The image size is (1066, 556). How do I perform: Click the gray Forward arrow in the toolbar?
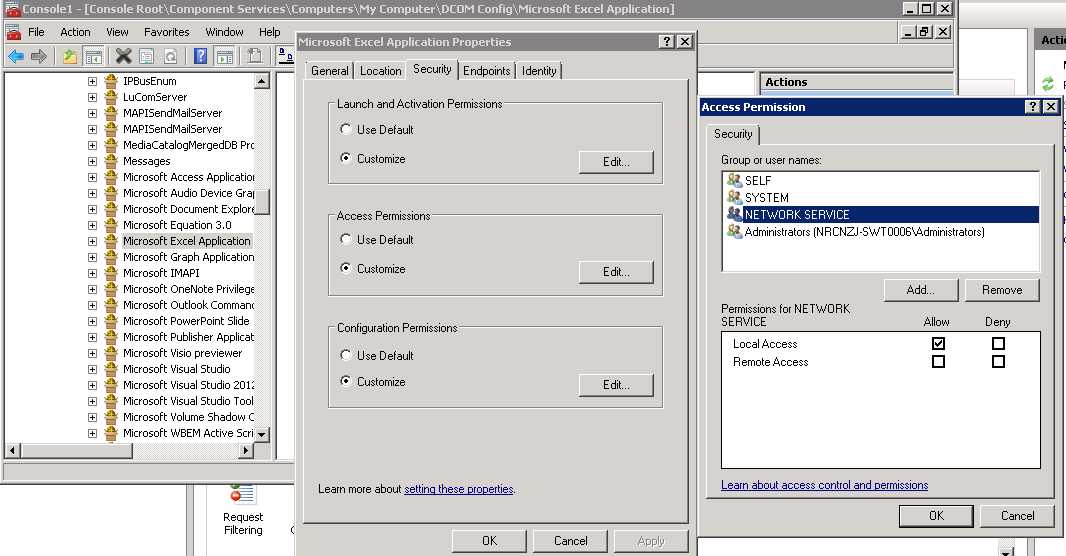point(39,56)
